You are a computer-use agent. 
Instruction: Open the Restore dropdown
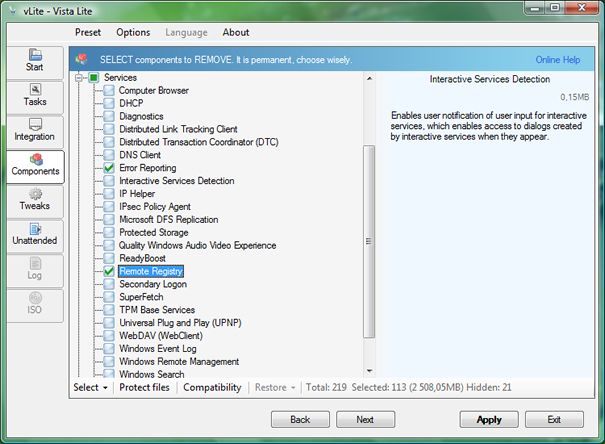275,387
